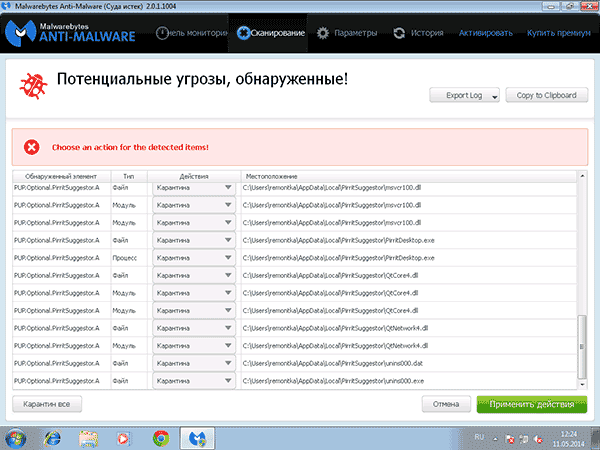Click the Местоположение column header
Image resolution: width=600 pixels, height=450 pixels.
coord(408,176)
